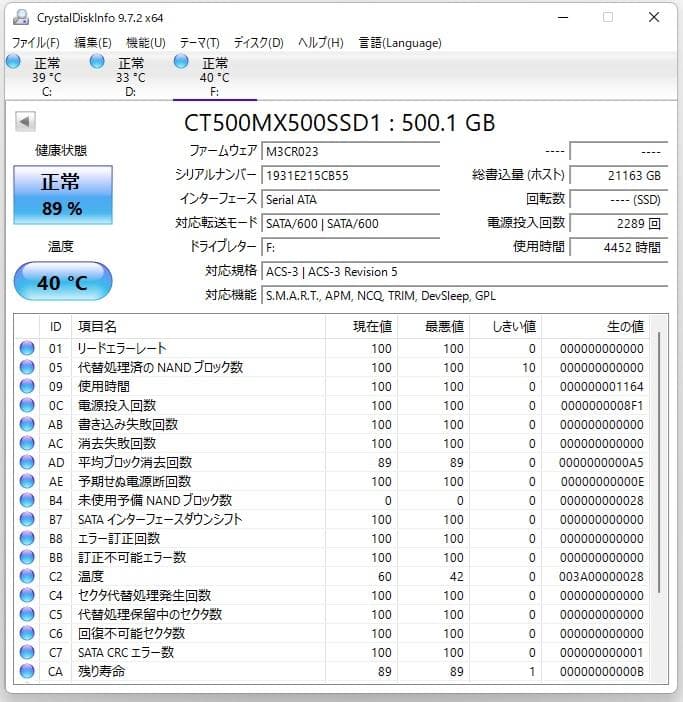The width and height of the screenshot is (683, 702).
Task: Click status orb for 09 使用時間 row
Action: (27, 386)
